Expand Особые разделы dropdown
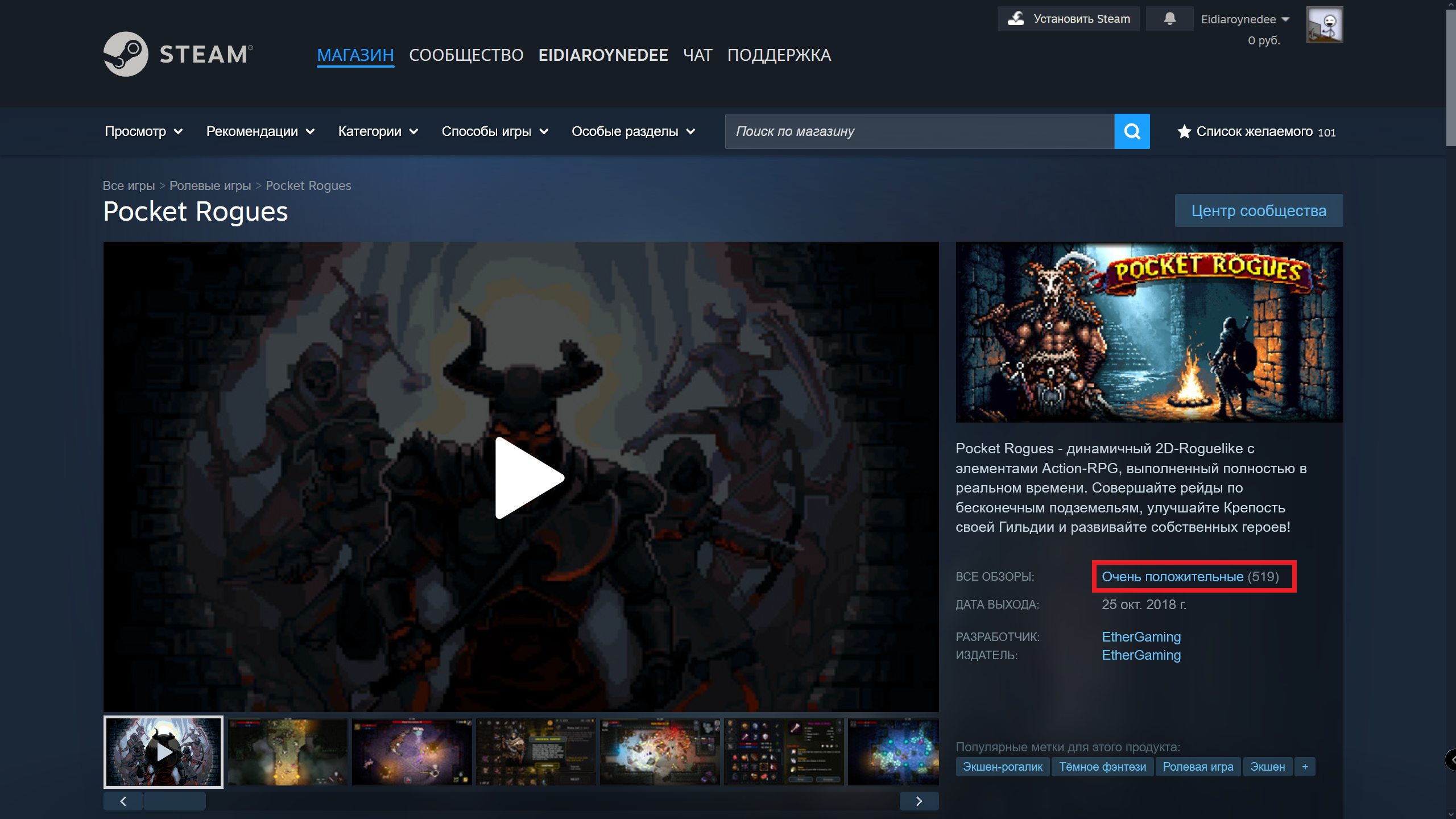This screenshot has width=1456, height=819. (633, 131)
